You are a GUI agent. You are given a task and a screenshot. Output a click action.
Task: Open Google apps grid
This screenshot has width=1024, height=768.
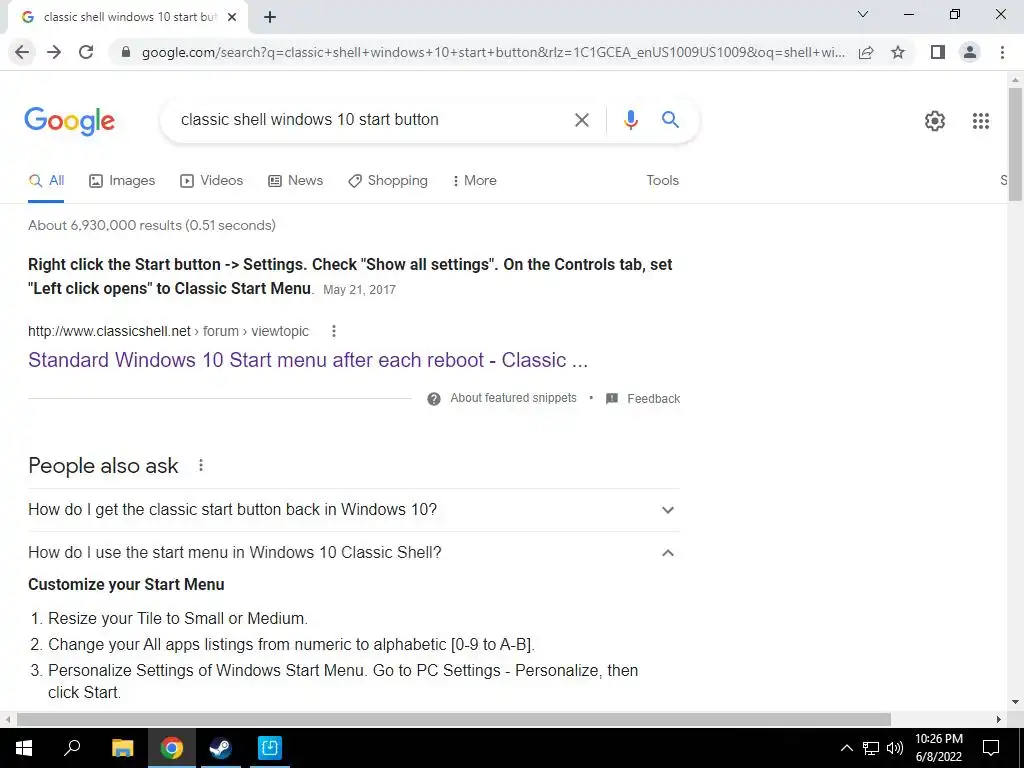click(x=980, y=121)
